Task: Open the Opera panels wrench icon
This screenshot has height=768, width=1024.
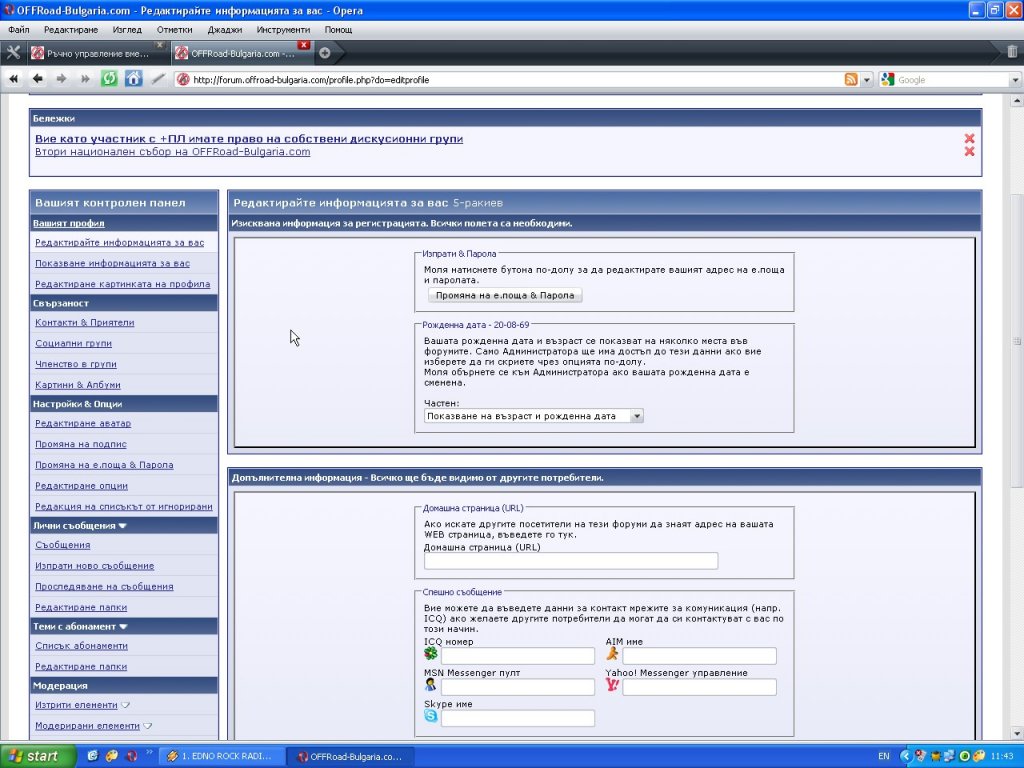Action: coord(13,53)
